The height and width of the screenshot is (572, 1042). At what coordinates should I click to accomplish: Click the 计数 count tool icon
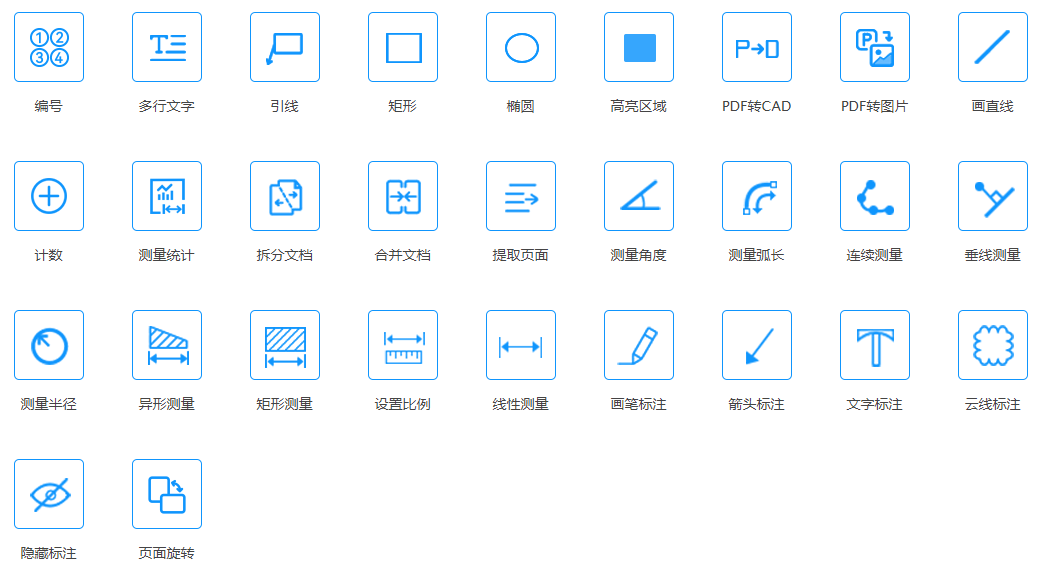point(49,196)
